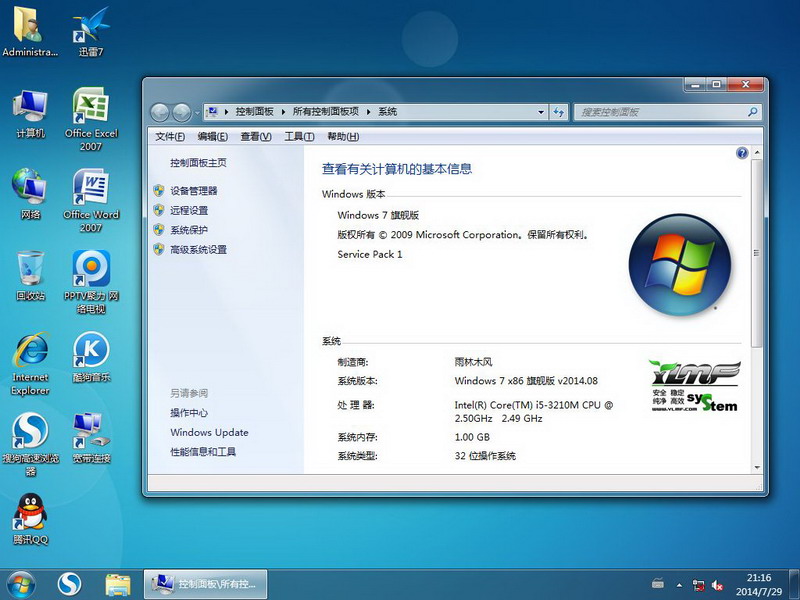Click the Windows Start orb

21,585
